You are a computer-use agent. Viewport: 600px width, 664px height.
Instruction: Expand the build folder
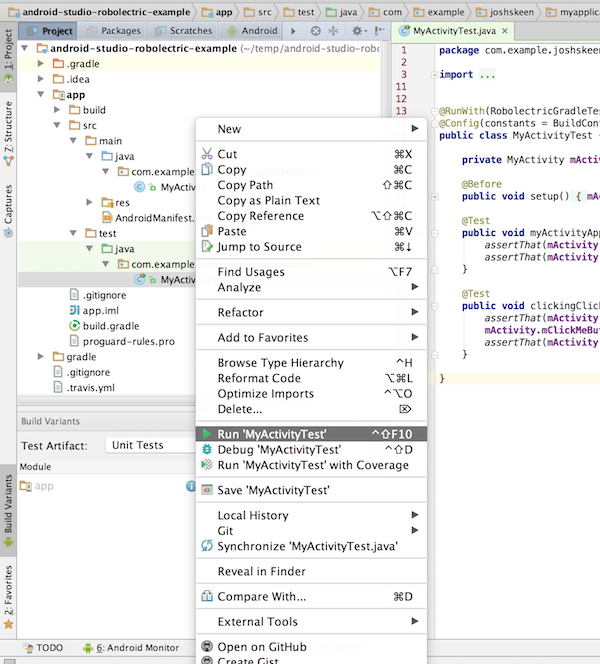tap(57, 110)
